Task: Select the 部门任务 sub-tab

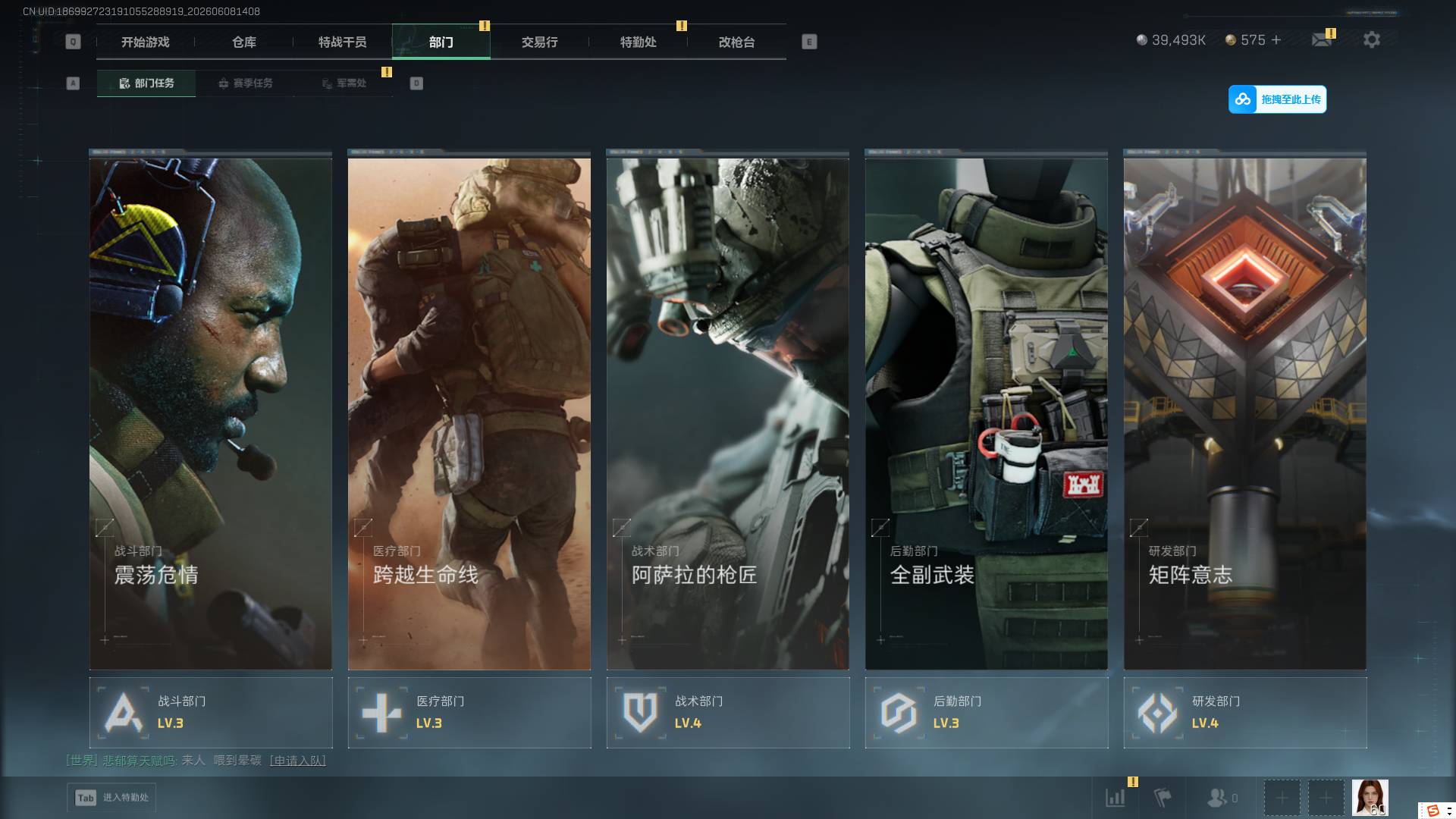Action: click(x=146, y=83)
